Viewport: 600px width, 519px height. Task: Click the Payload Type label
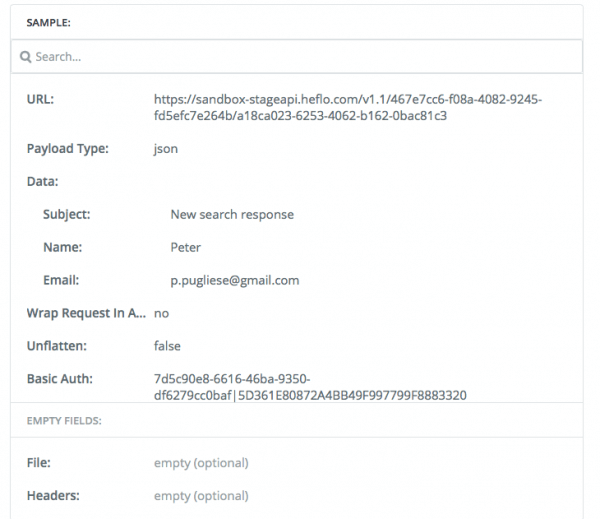(x=68, y=149)
